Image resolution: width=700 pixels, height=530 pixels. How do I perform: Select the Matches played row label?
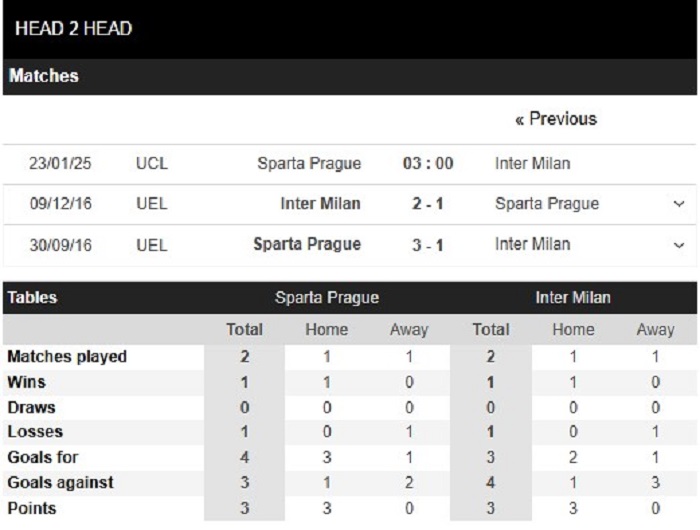pyautogui.click(x=67, y=357)
